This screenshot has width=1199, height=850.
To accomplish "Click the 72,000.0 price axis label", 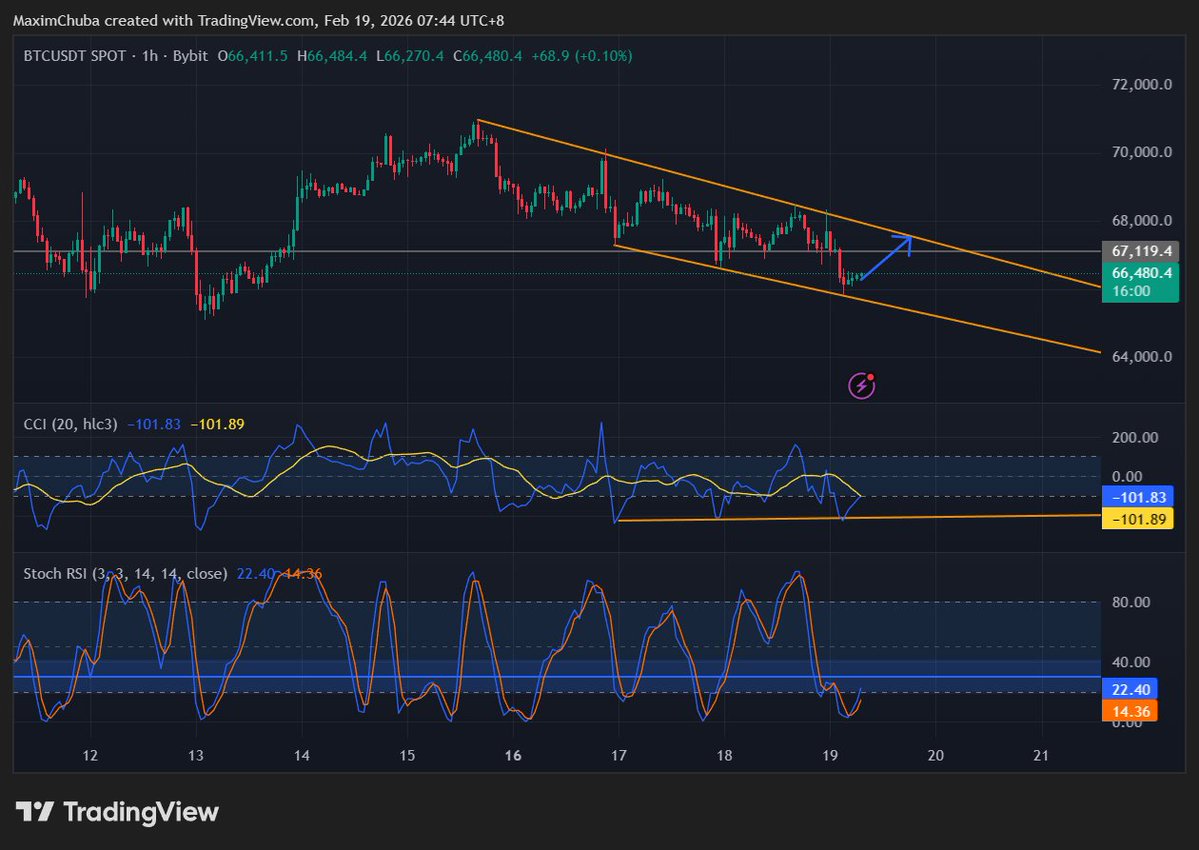I will tap(1142, 84).
